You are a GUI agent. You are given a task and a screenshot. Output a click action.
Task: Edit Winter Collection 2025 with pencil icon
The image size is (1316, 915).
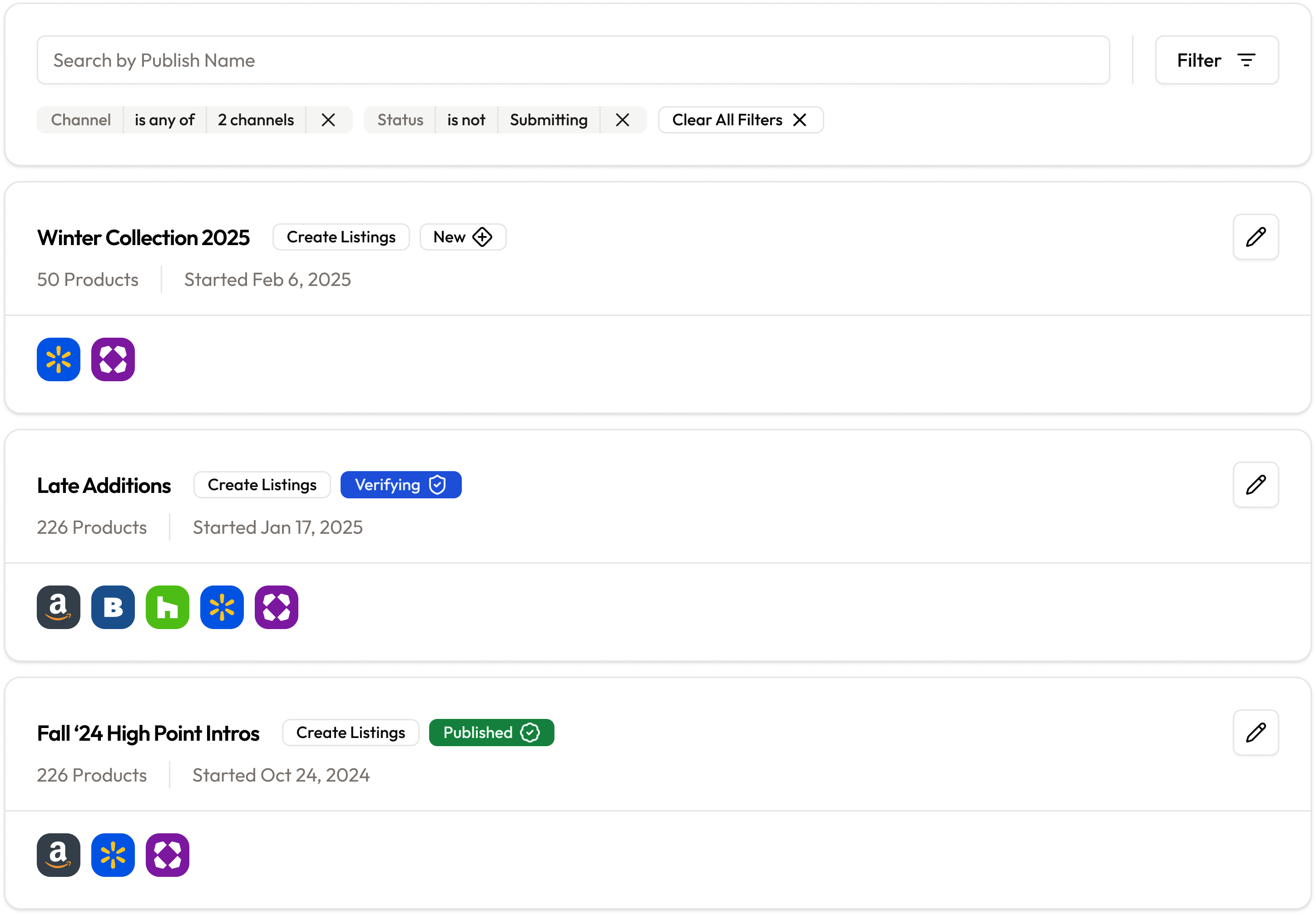coord(1255,236)
